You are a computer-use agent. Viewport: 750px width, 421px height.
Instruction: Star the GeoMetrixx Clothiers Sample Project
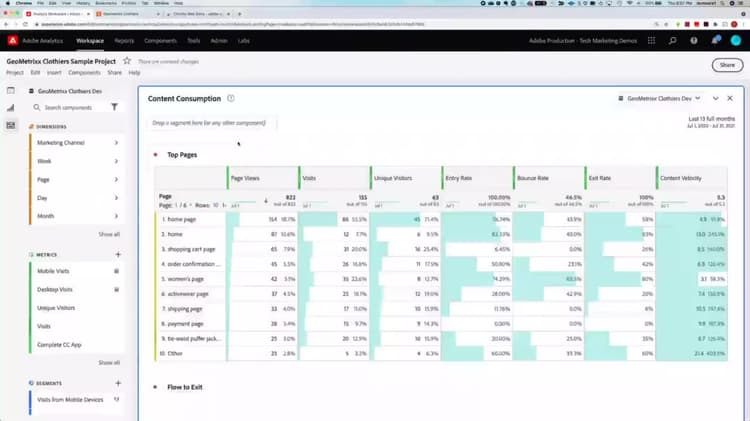coord(127,61)
